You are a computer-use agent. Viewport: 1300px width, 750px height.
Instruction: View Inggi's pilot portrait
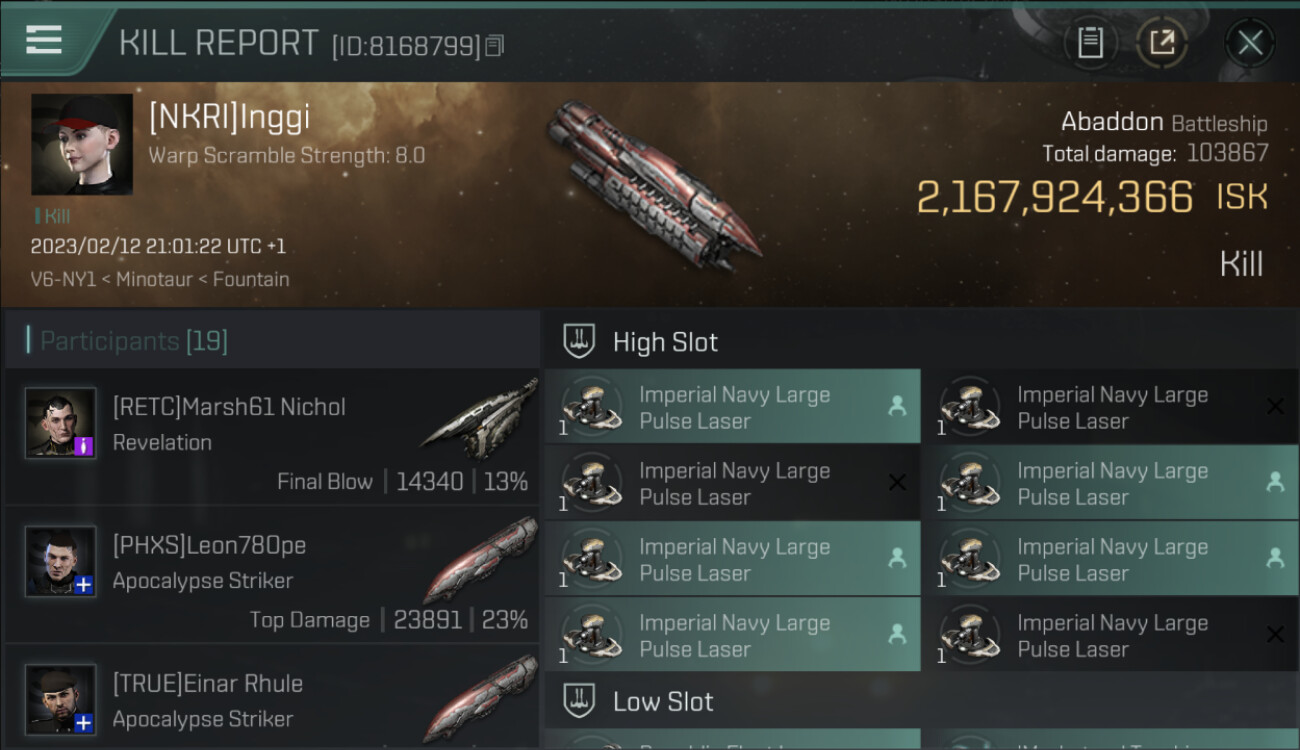point(82,144)
